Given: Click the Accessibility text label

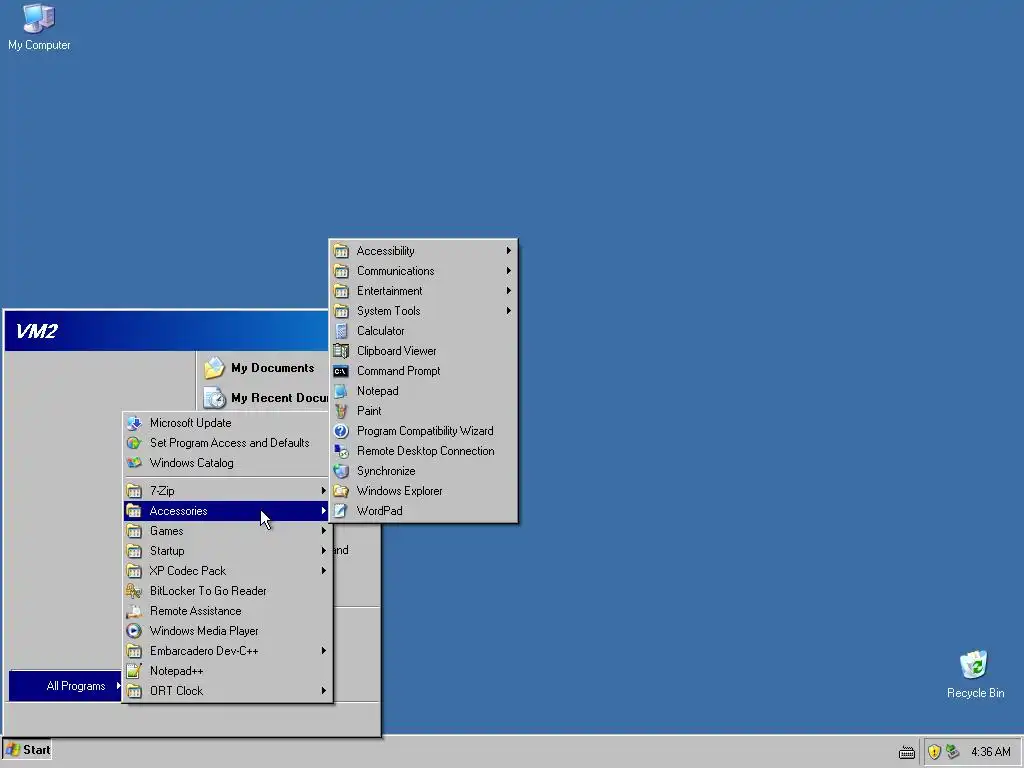Looking at the screenshot, I should (x=385, y=251).
